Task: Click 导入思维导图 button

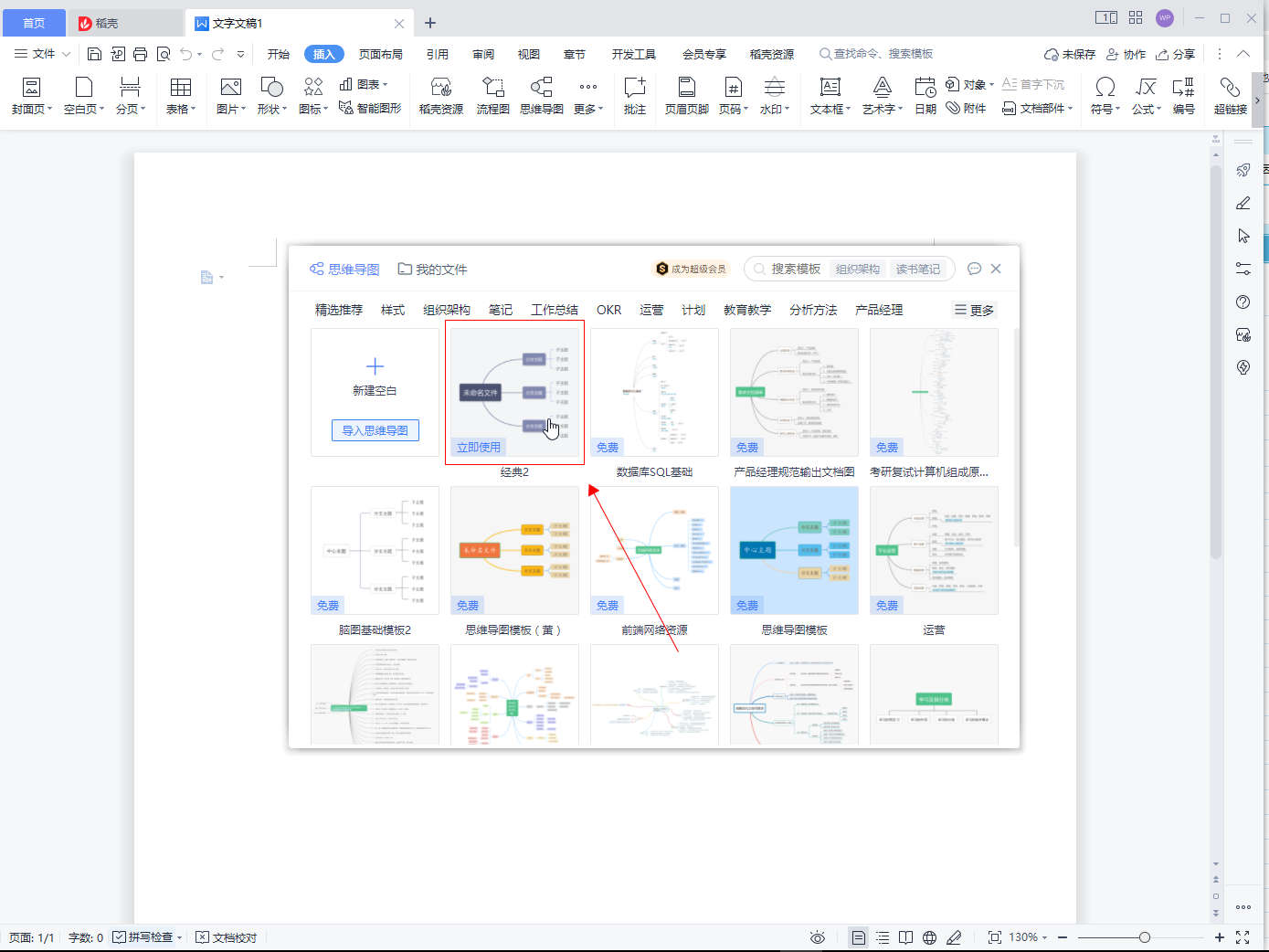Action: pyautogui.click(x=375, y=430)
